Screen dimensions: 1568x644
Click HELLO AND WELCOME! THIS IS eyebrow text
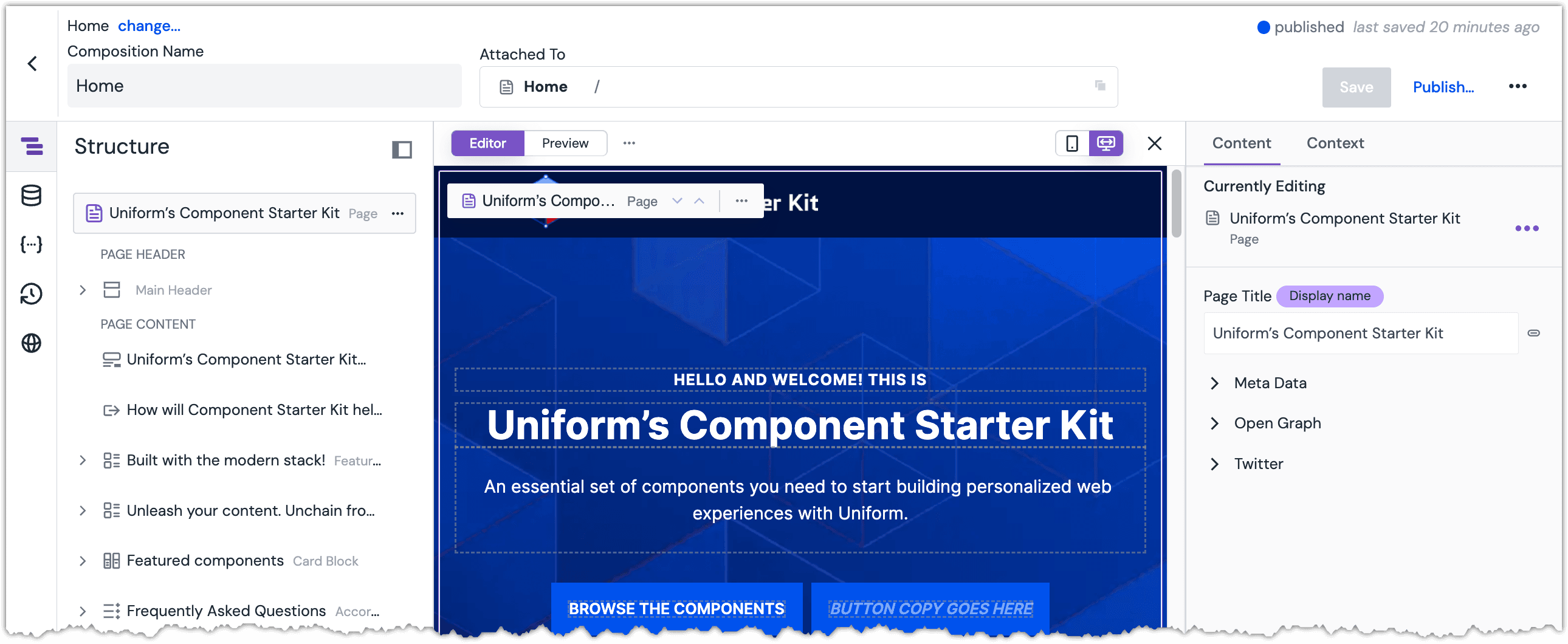pos(800,380)
